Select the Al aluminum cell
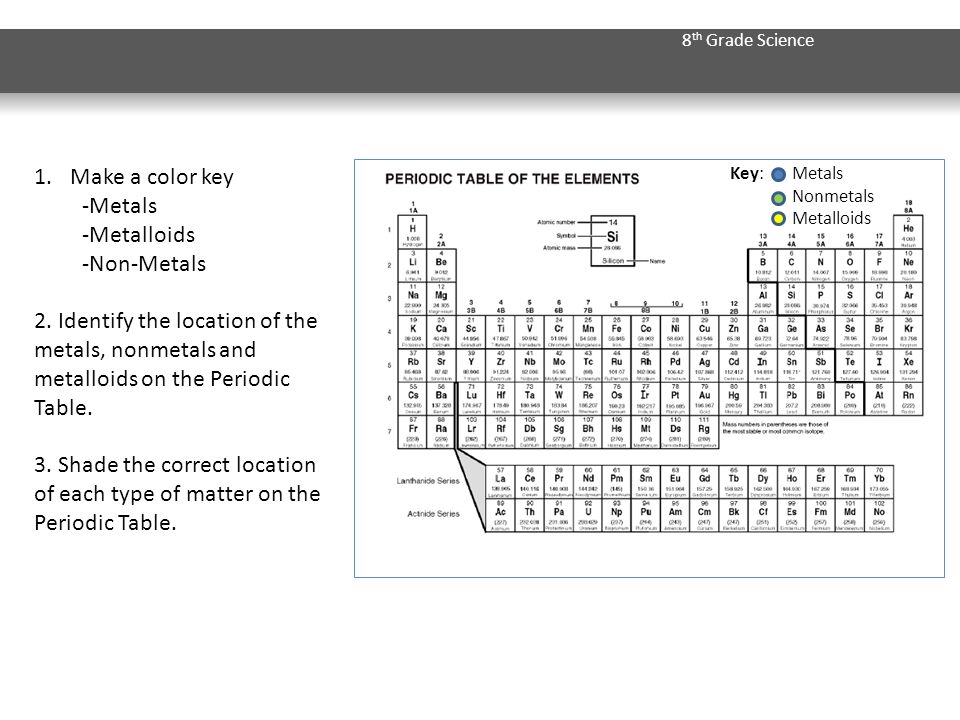This screenshot has height=720, width=960. click(762, 299)
